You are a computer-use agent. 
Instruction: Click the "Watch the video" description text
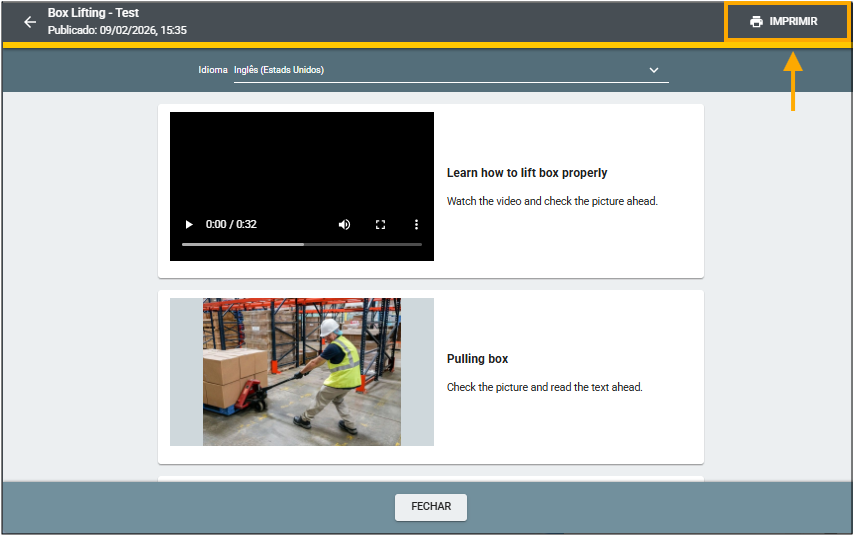click(x=551, y=201)
